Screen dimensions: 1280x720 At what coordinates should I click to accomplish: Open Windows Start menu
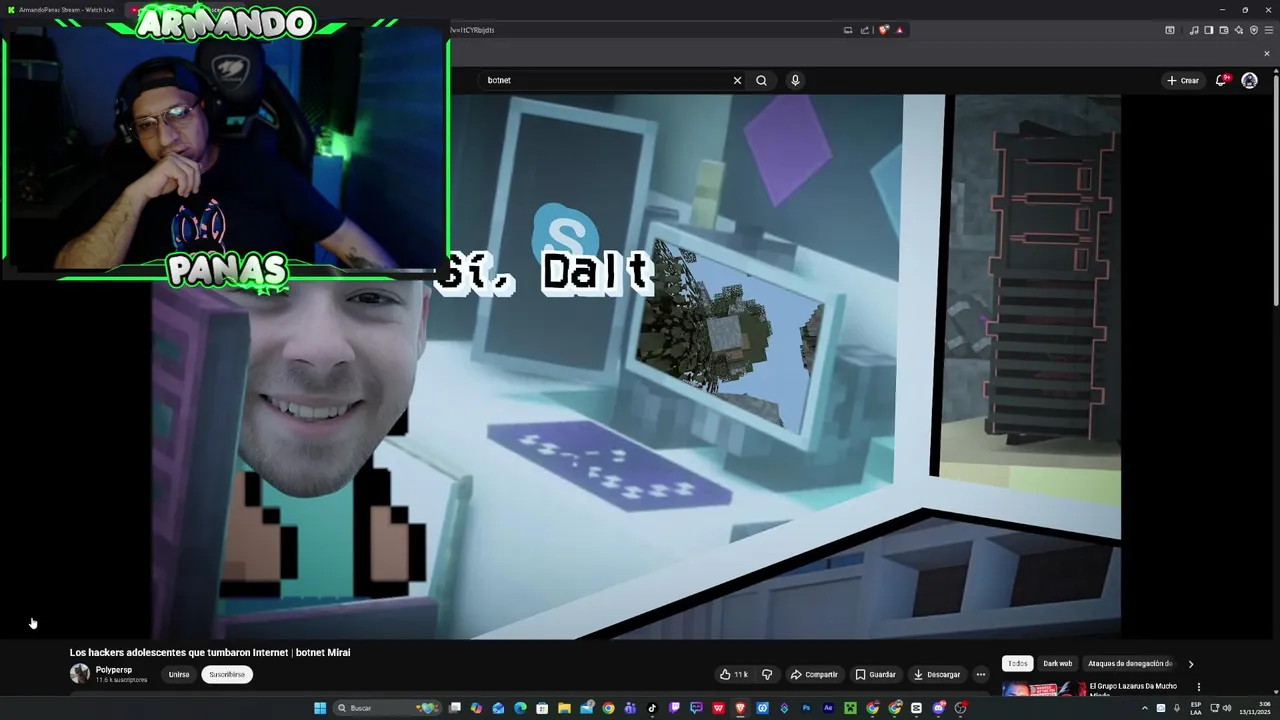[320, 708]
